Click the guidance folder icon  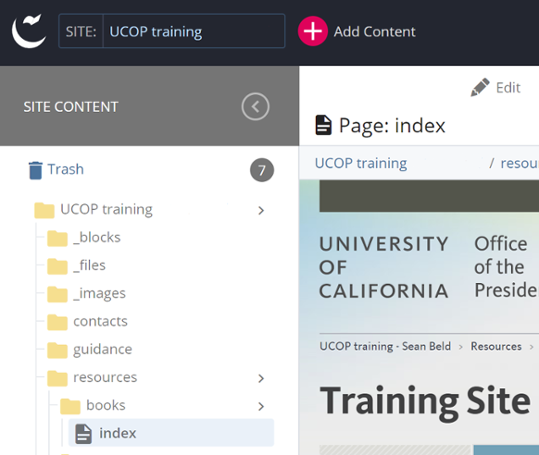tap(57, 350)
